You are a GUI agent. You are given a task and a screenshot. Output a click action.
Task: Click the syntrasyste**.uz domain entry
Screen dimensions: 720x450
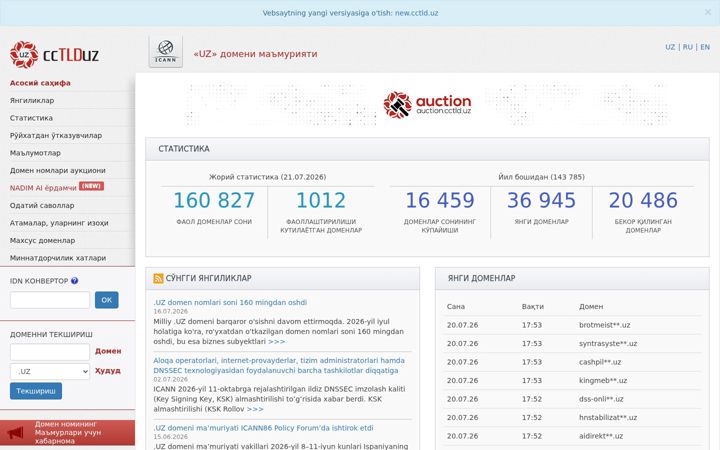pos(608,343)
